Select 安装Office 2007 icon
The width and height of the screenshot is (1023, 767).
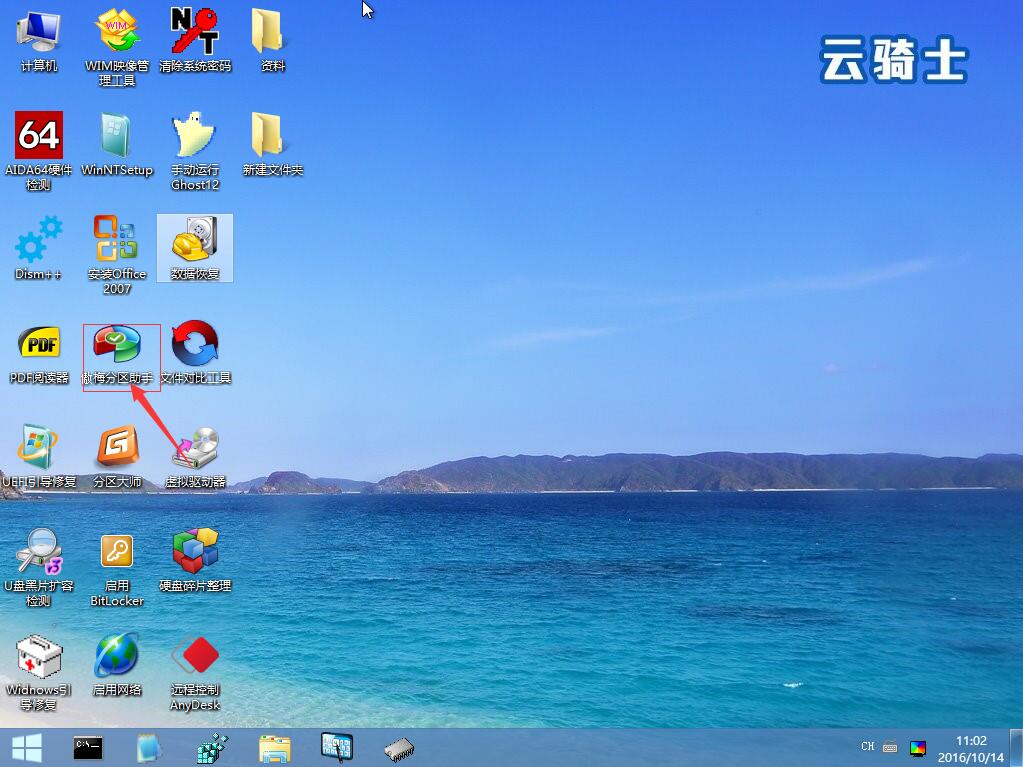(x=117, y=255)
